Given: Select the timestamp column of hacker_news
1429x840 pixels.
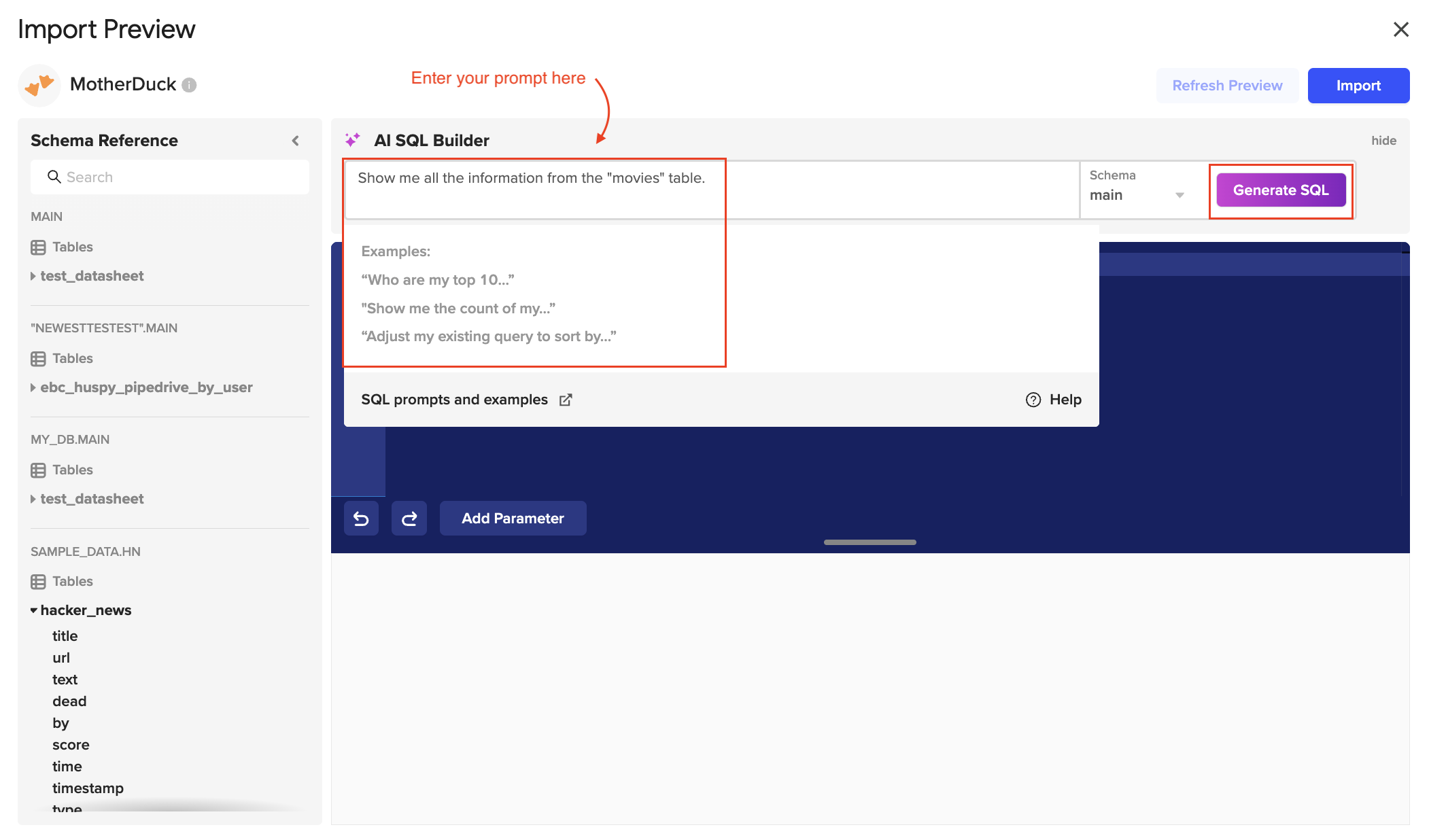Looking at the screenshot, I should [88, 788].
